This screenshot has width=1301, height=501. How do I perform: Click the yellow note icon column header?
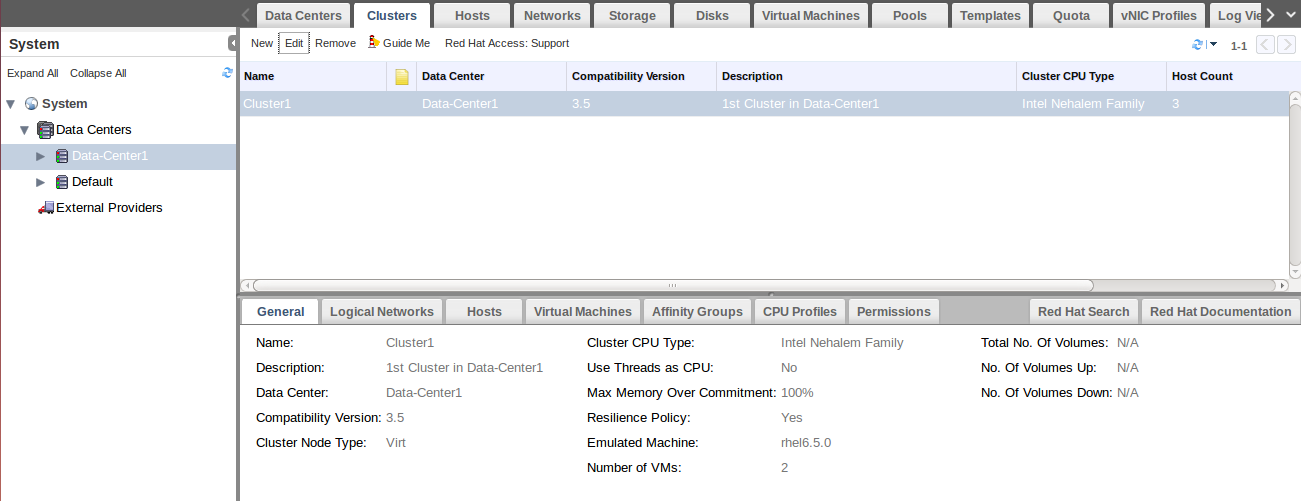[x=402, y=77]
